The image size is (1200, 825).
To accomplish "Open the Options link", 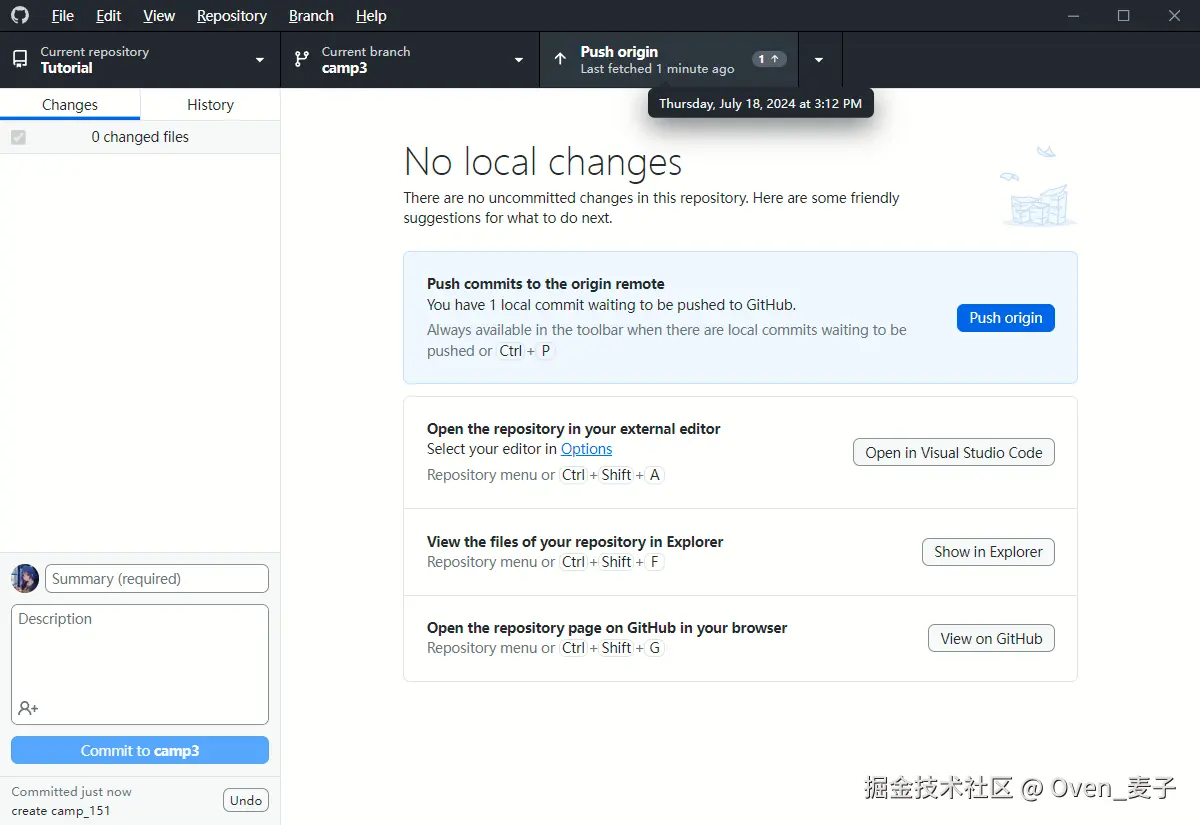I will point(586,449).
